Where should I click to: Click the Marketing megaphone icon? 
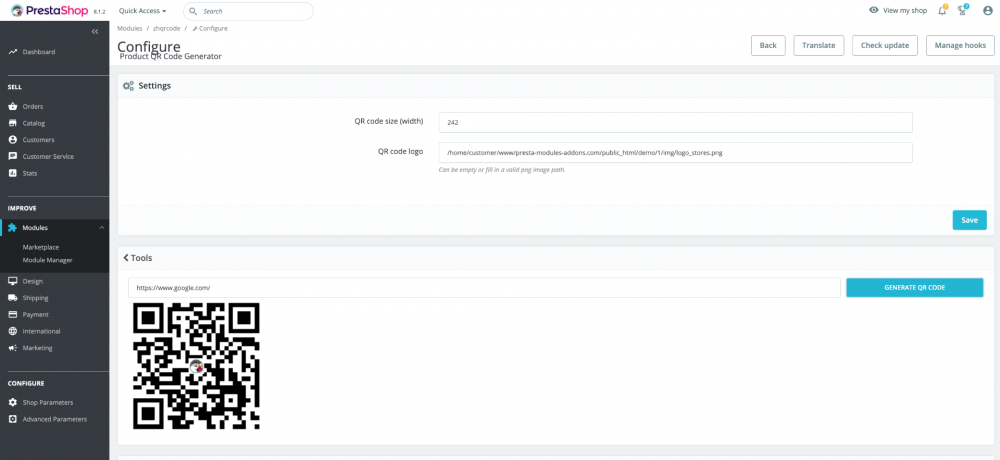coord(12,348)
